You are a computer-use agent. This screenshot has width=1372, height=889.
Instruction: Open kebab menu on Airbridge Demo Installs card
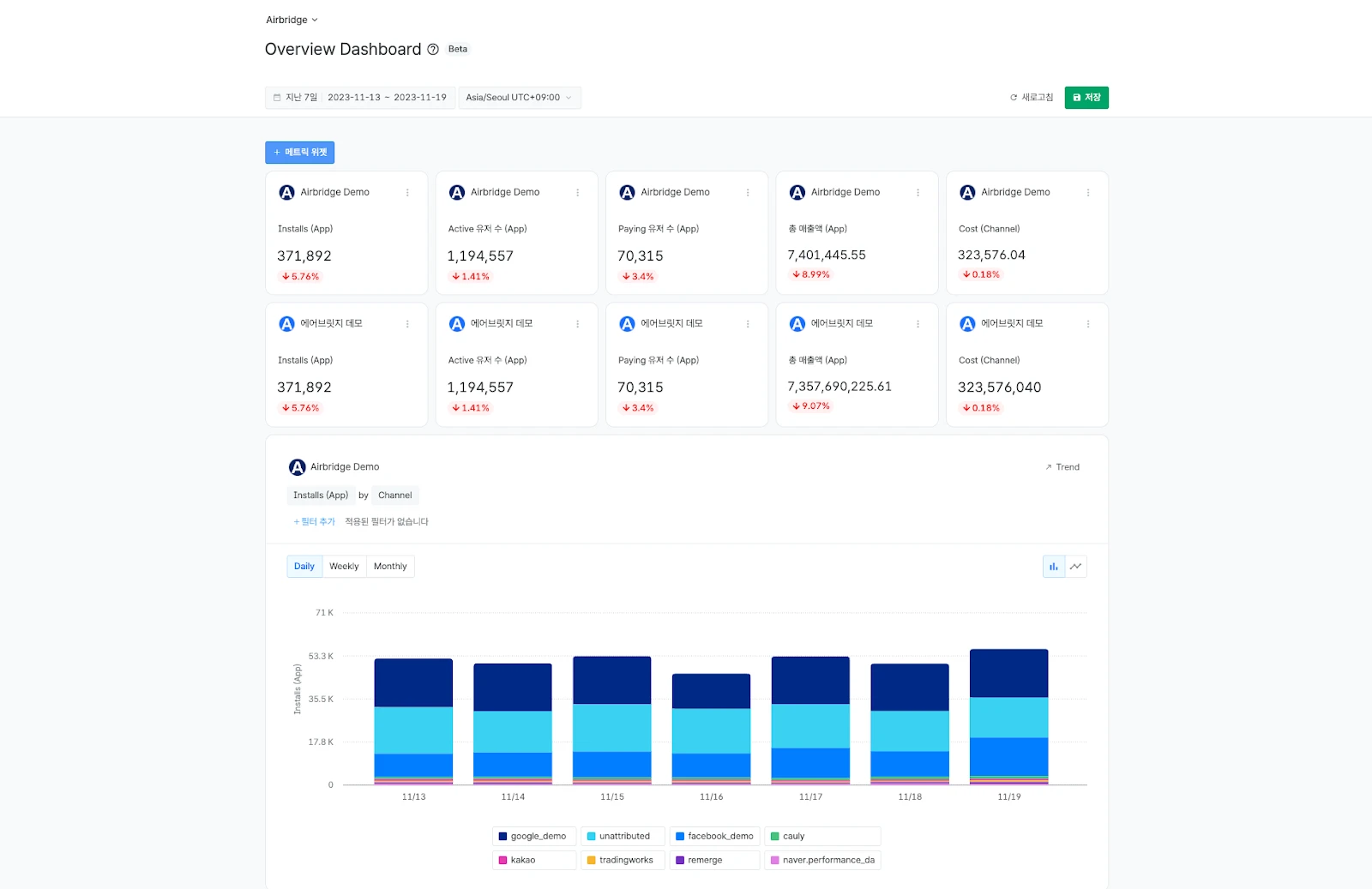click(407, 193)
